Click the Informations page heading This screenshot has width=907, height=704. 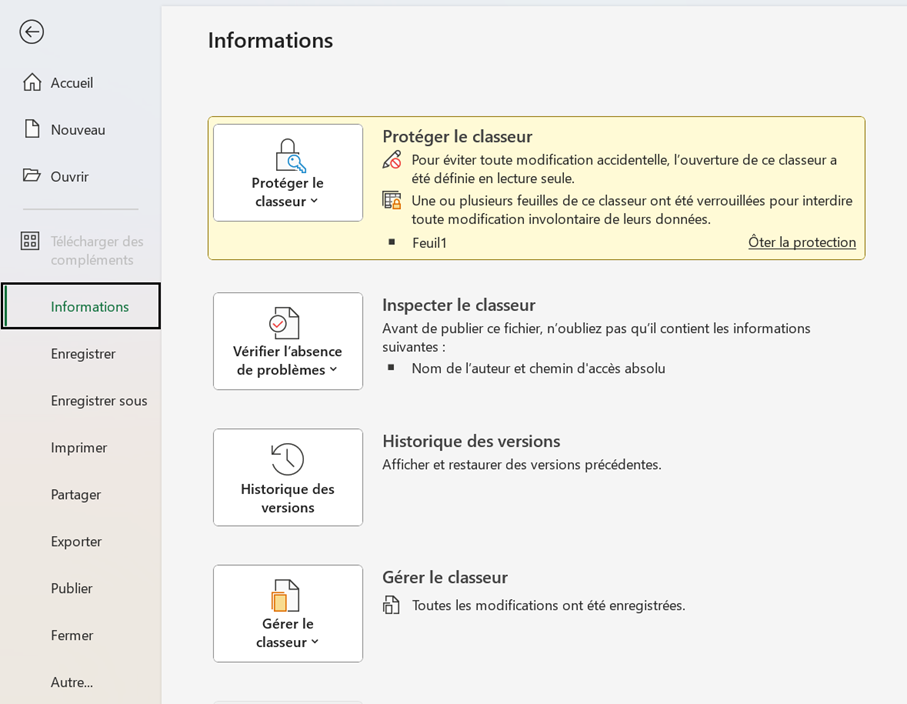(270, 40)
